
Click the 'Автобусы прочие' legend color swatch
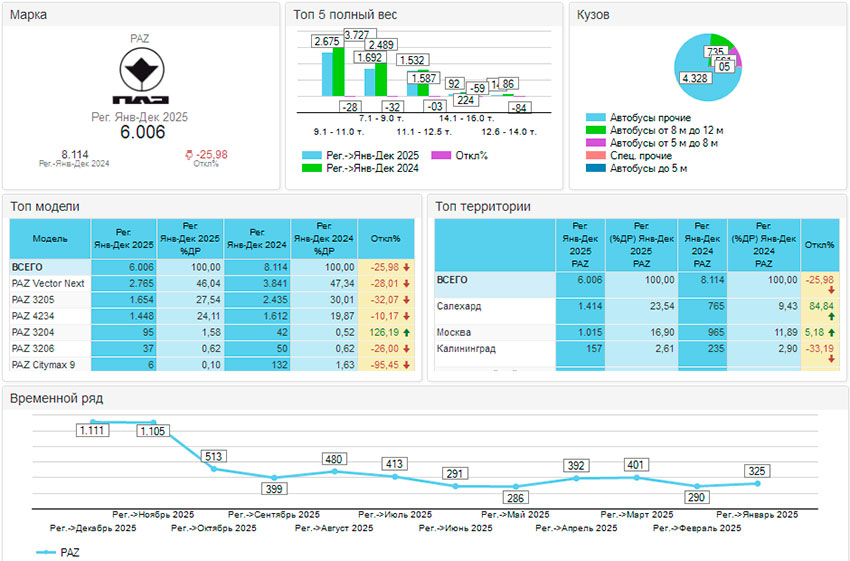595,118
